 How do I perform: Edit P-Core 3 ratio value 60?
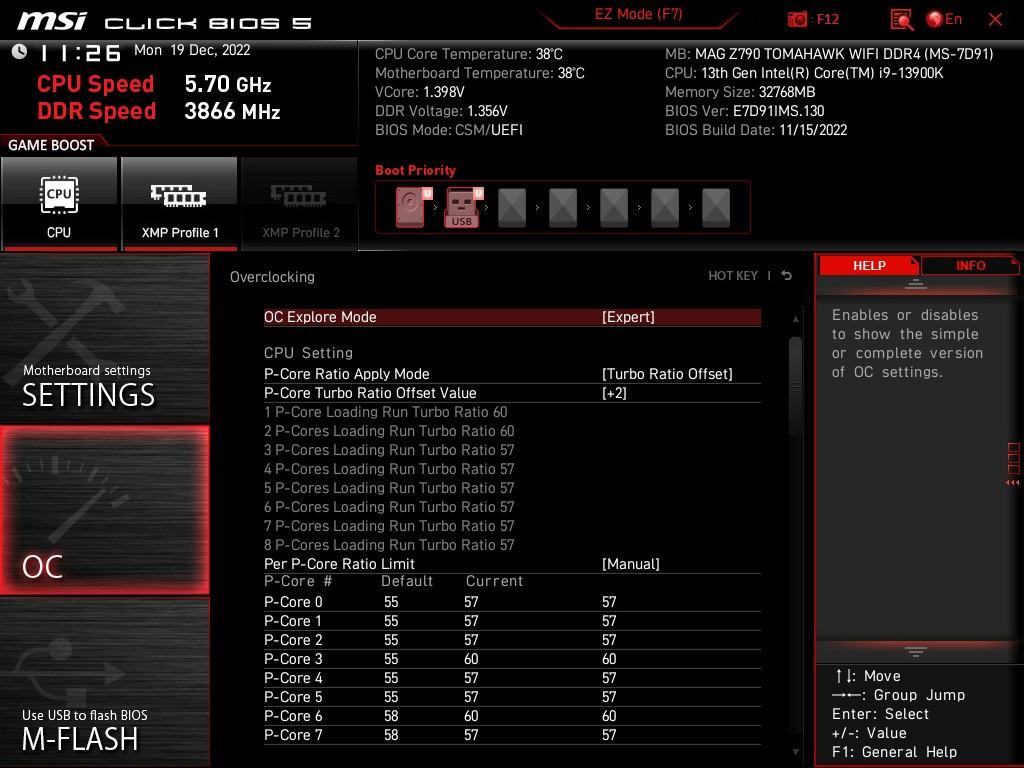pos(609,659)
